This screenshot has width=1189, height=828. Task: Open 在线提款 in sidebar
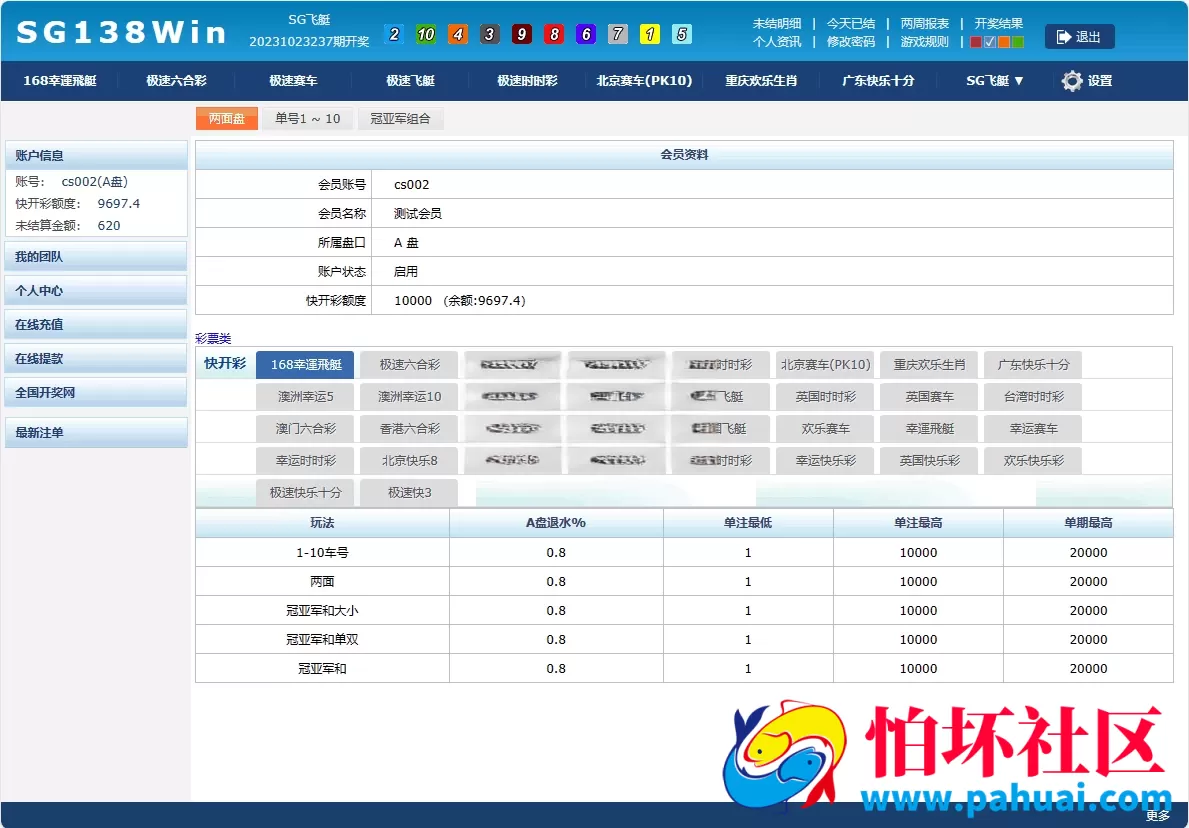96,359
